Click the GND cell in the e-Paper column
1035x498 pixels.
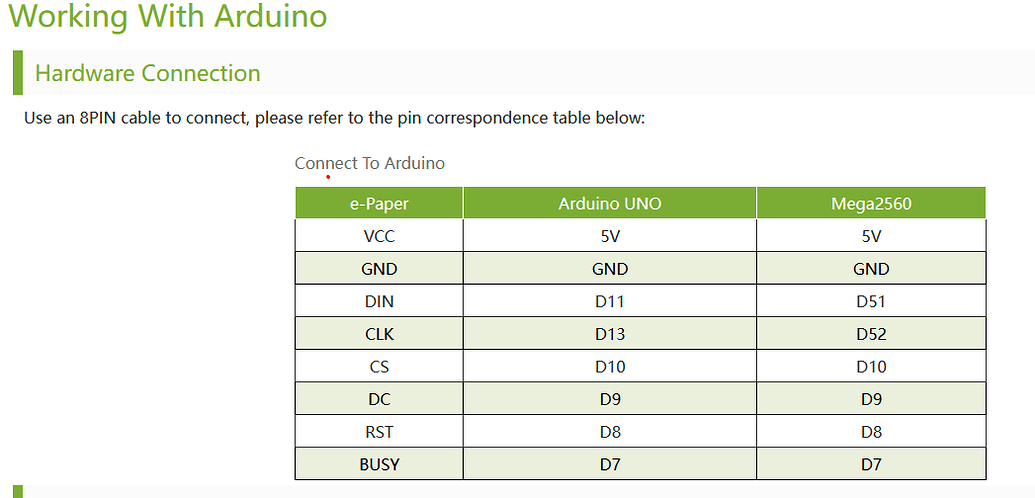pyautogui.click(x=379, y=269)
